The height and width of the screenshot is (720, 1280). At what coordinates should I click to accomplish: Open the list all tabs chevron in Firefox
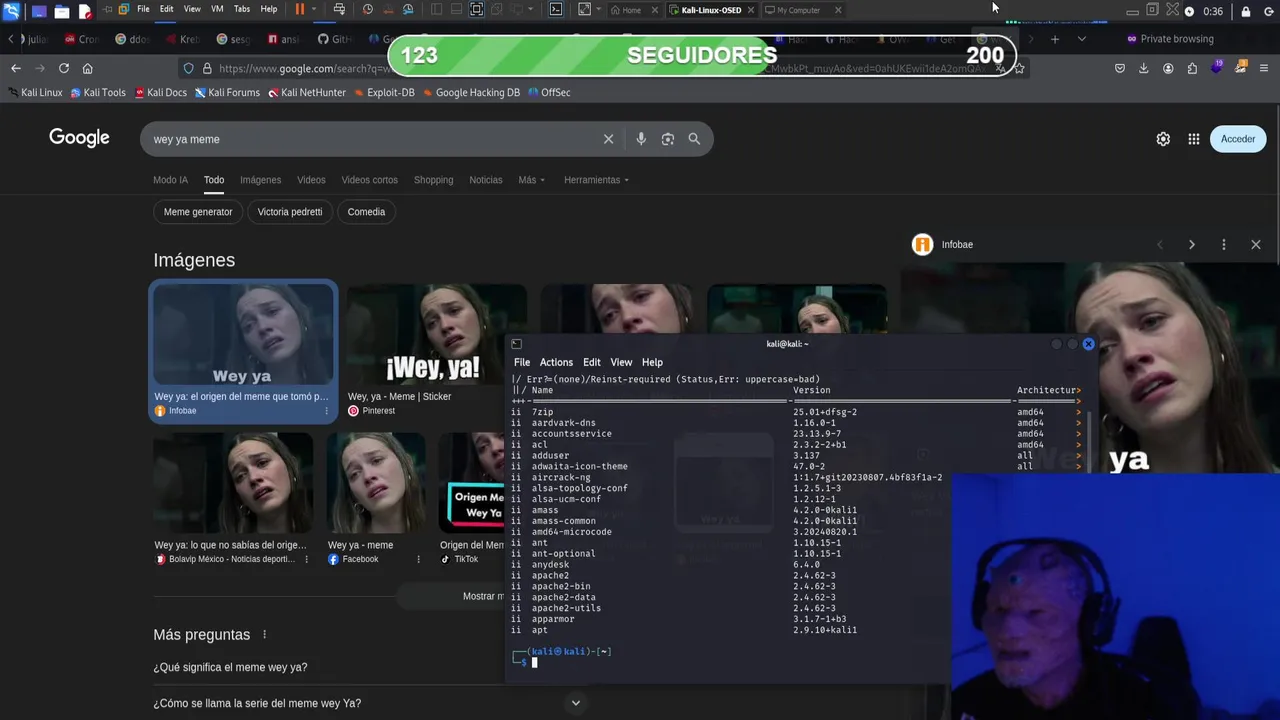point(1081,39)
